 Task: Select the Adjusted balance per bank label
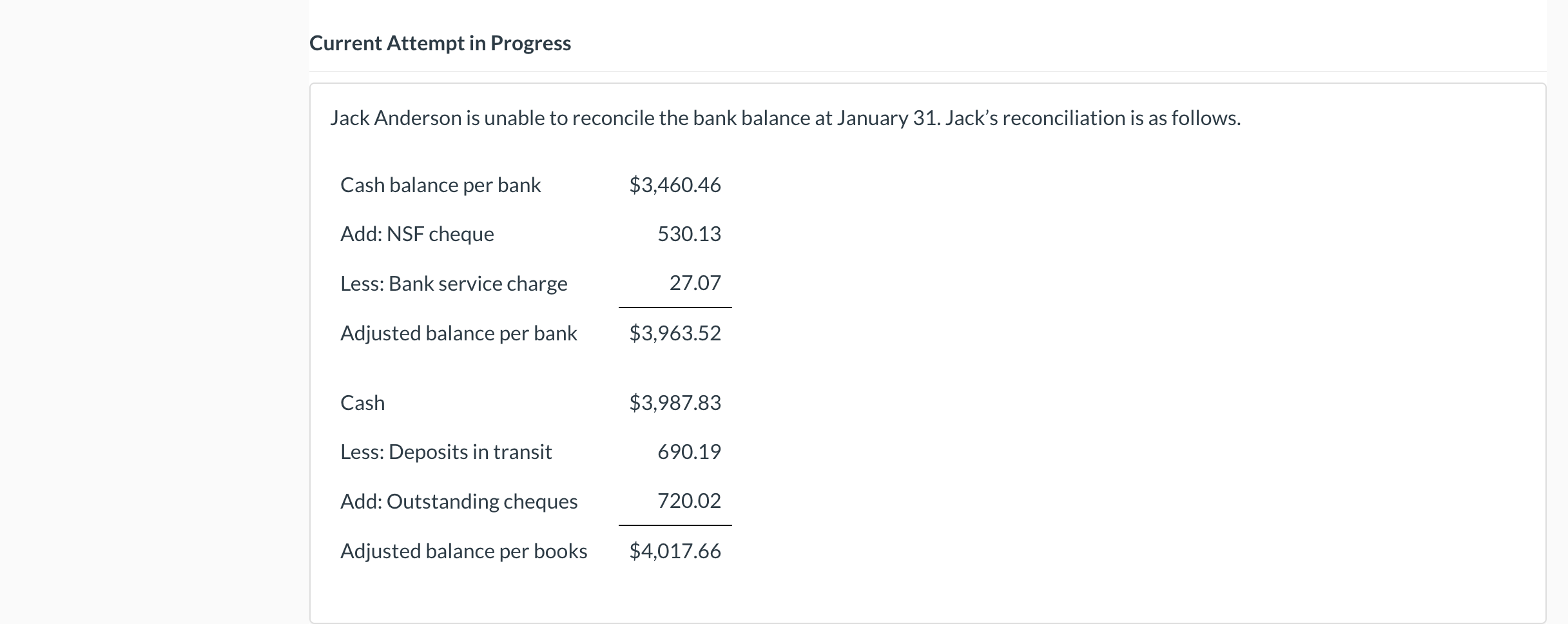458,333
